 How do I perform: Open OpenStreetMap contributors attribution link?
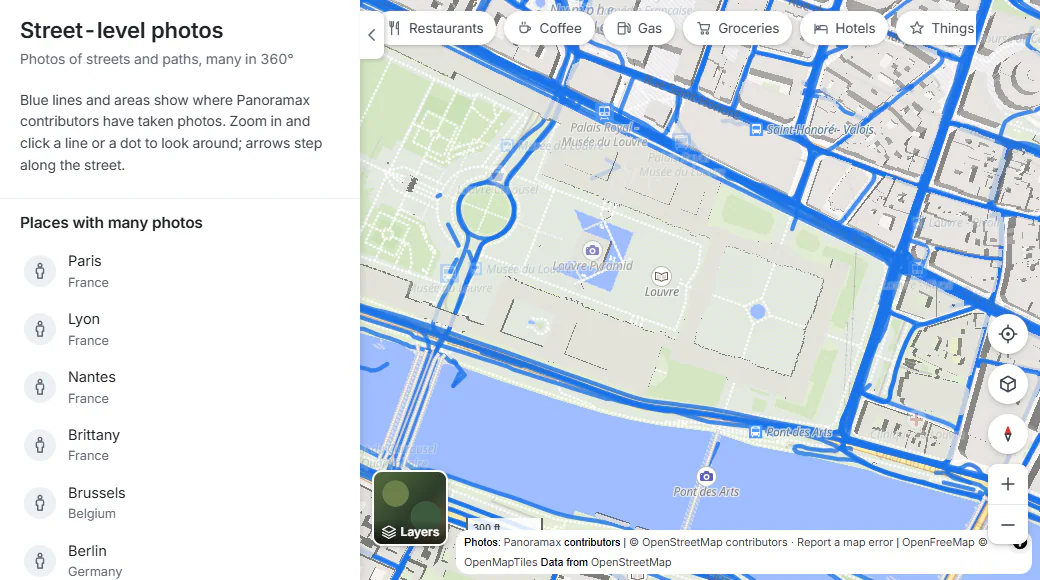[x=714, y=542]
